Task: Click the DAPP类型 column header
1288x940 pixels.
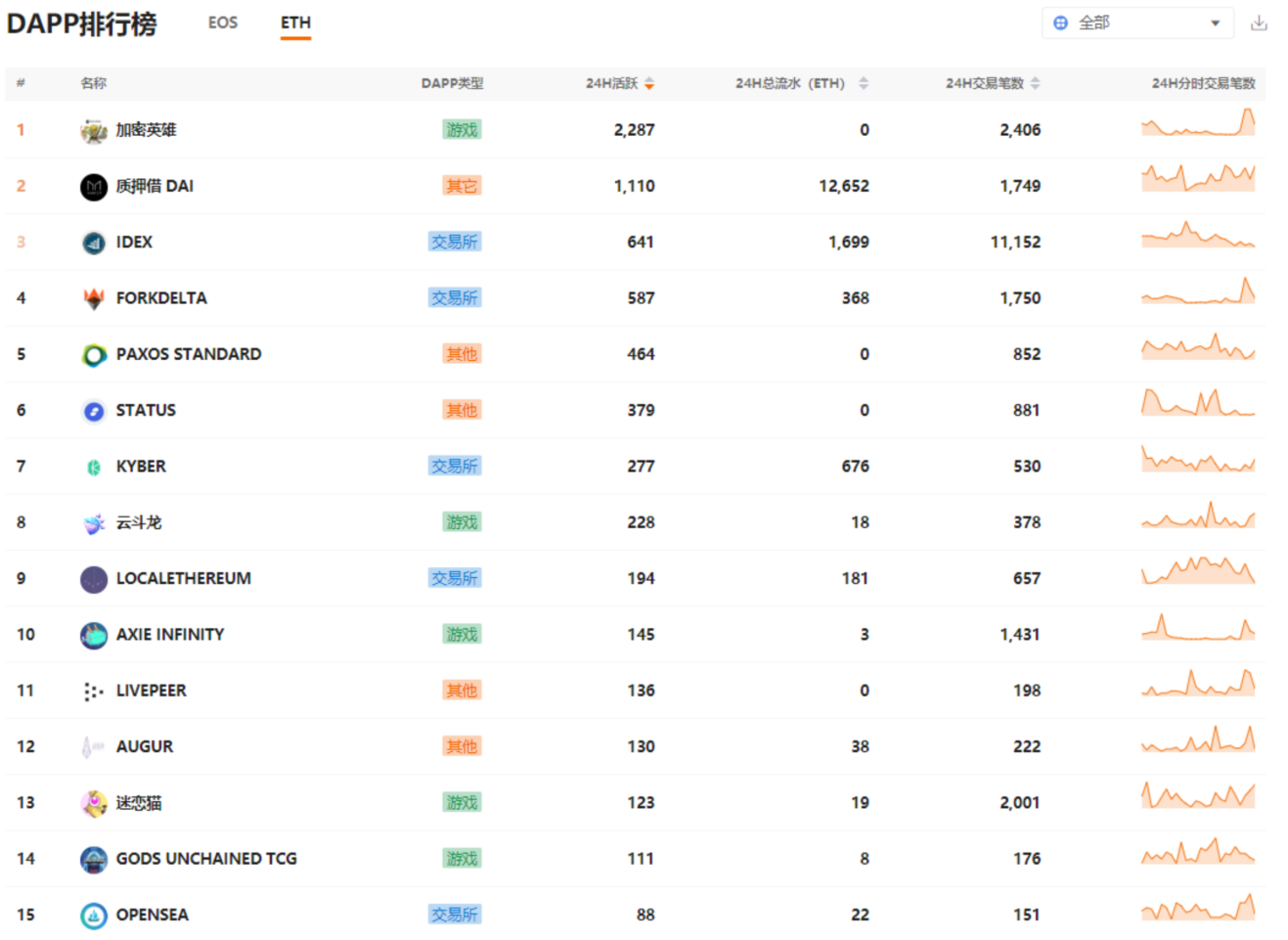Action: coord(453,83)
